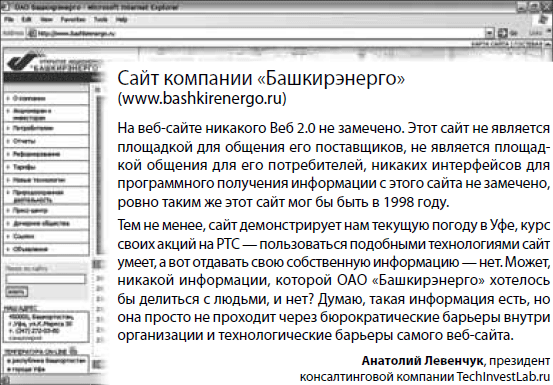The width and height of the screenshot is (553, 385).
Task: Click the address bar URL field
Action: [x=261, y=33]
